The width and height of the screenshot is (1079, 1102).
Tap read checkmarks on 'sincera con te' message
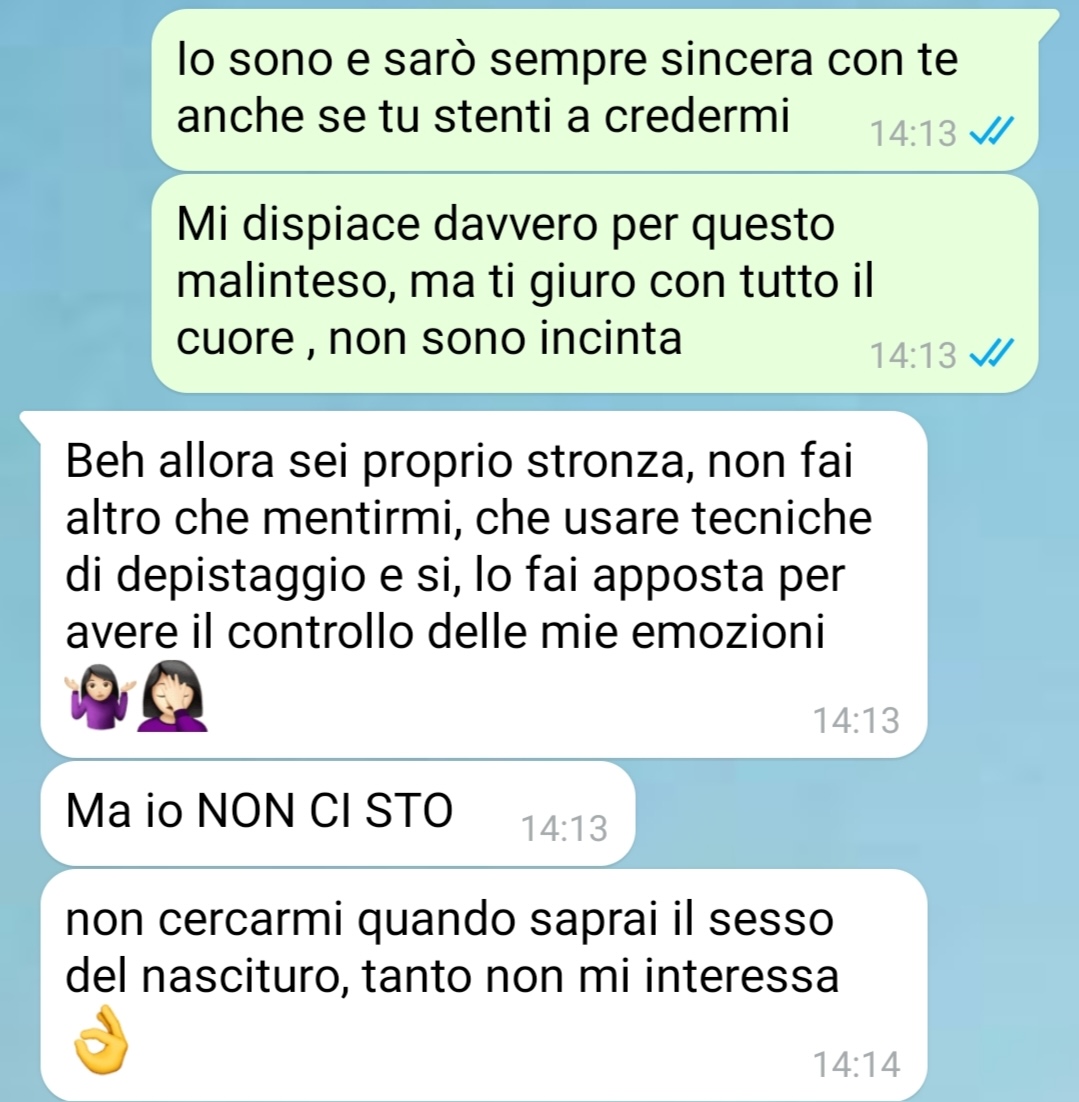pos(992,131)
